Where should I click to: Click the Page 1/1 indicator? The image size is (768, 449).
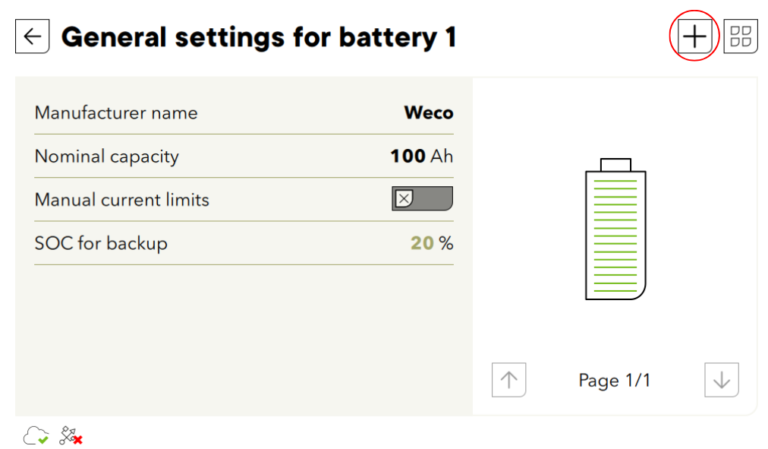click(615, 380)
